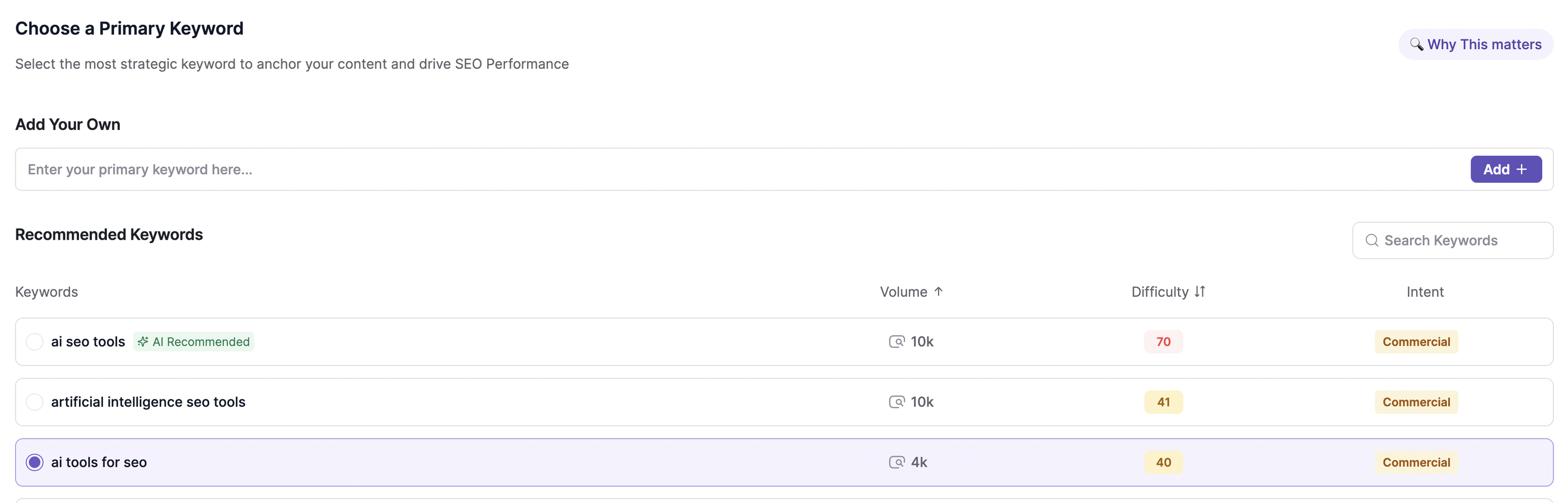Select the ai seo tools radio button
Viewport: 1568px width, 503px height.
coord(35,342)
